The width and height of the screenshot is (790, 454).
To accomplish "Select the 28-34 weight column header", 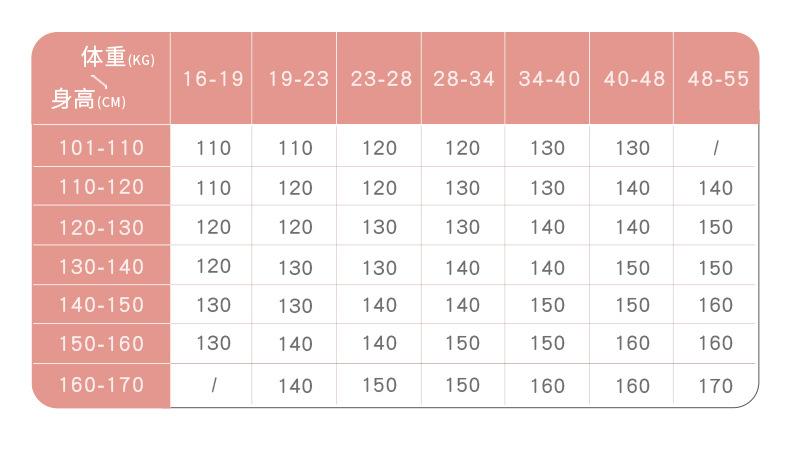I will pos(464,80).
